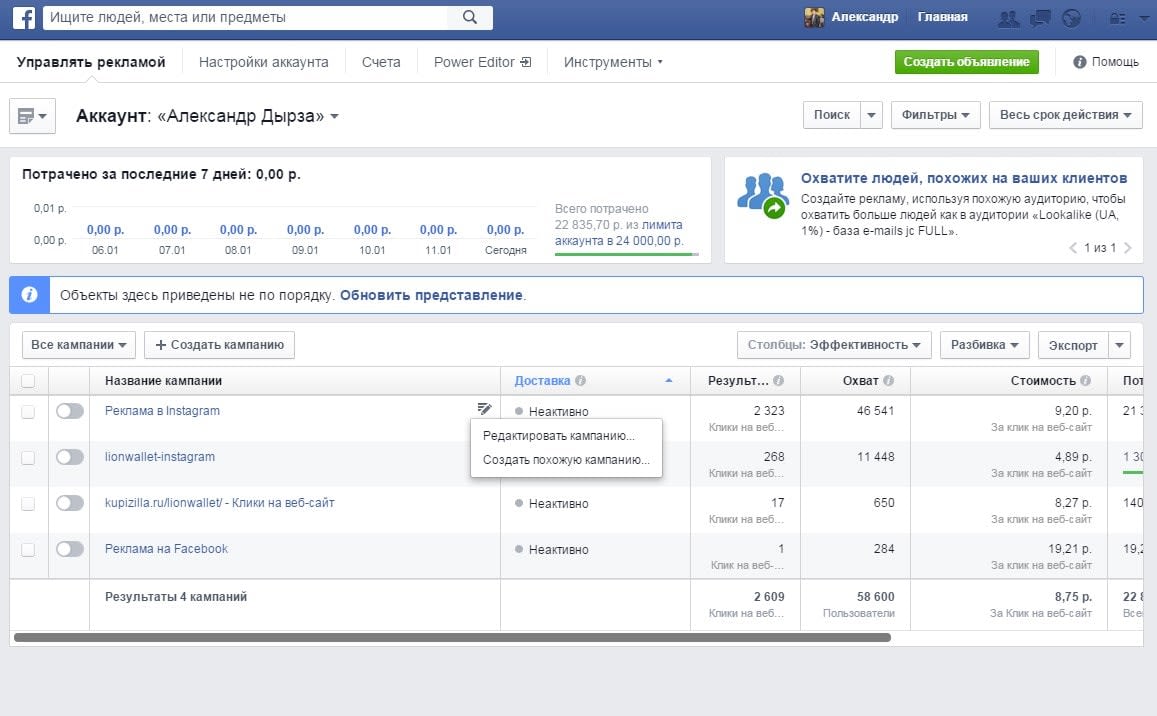Open account menu arrow in top bar
This screenshot has height=716, width=1157.
[1143, 18]
